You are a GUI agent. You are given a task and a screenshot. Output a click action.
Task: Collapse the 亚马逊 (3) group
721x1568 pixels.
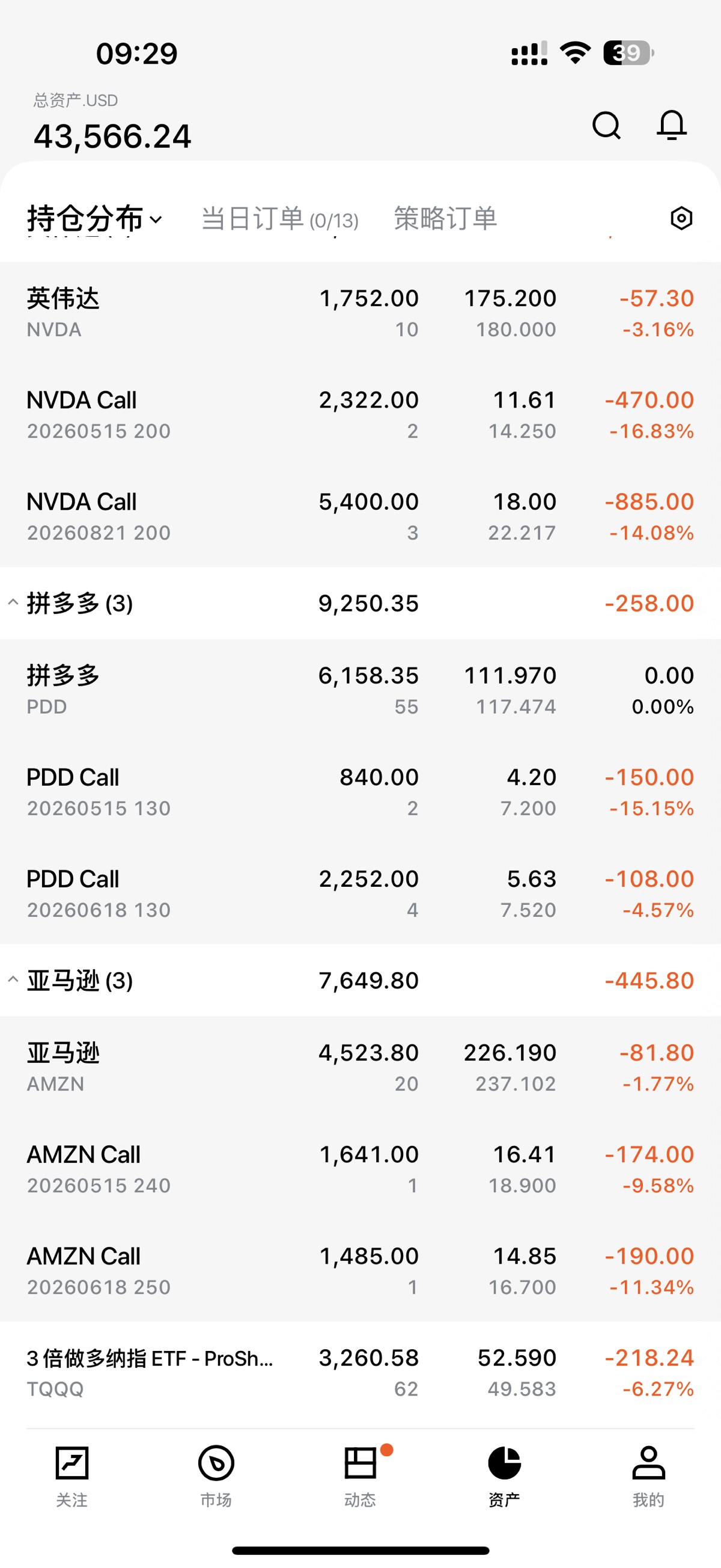pos(13,980)
